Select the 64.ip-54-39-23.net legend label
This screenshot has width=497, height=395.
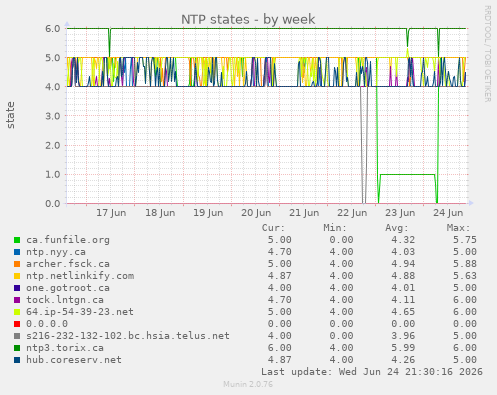[x=80, y=312]
